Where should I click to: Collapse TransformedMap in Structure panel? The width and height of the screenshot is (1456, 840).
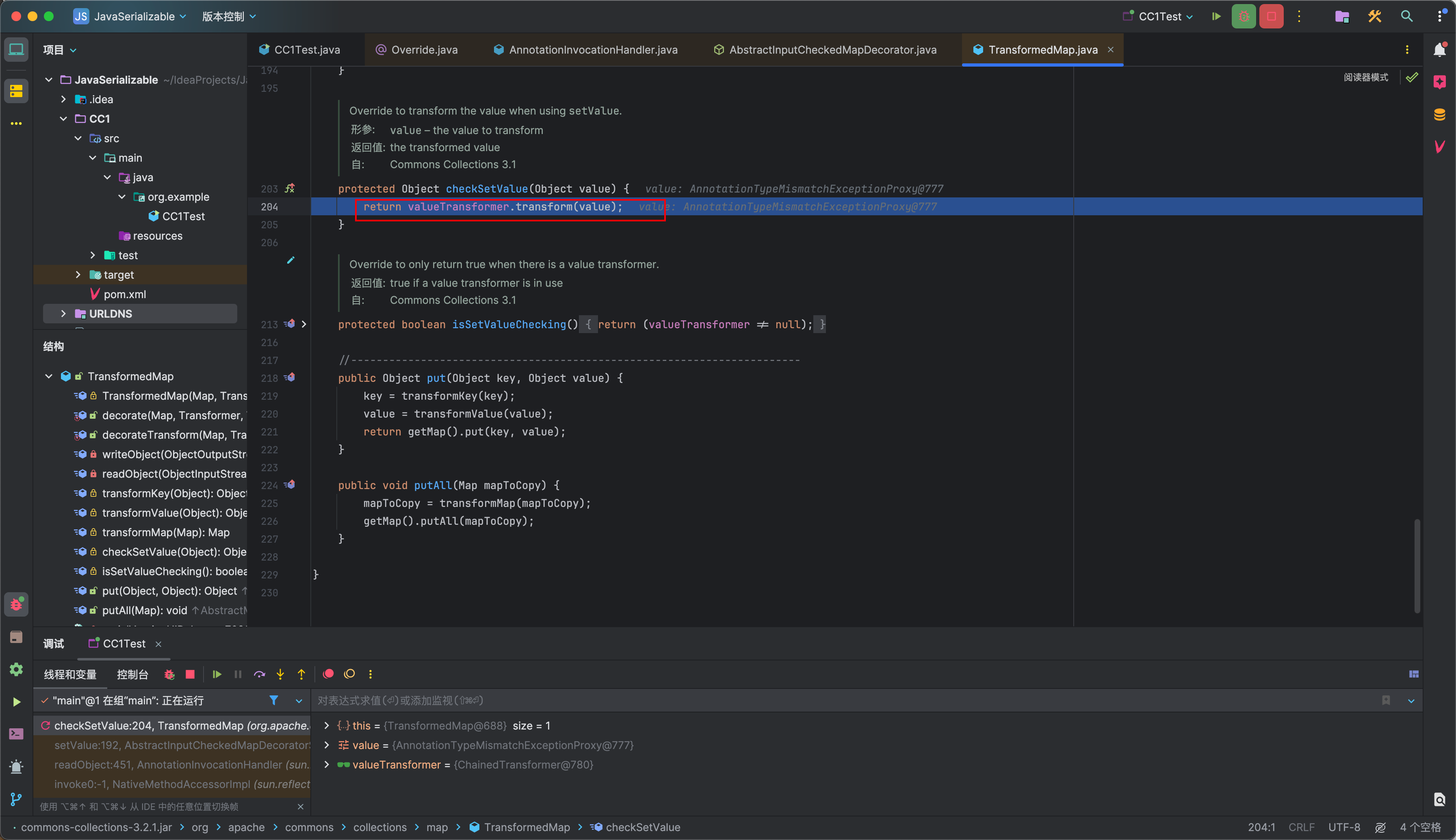[x=49, y=376]
